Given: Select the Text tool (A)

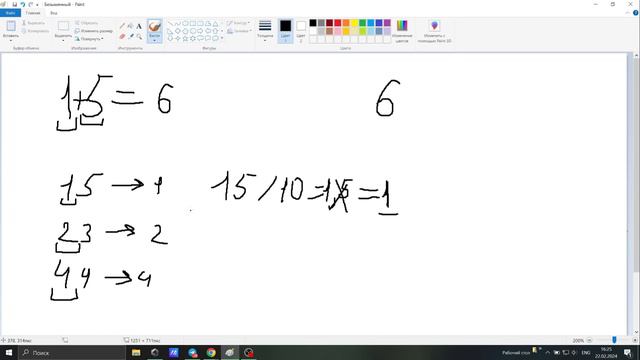Looking at the screenshot, I should (139, 26).
